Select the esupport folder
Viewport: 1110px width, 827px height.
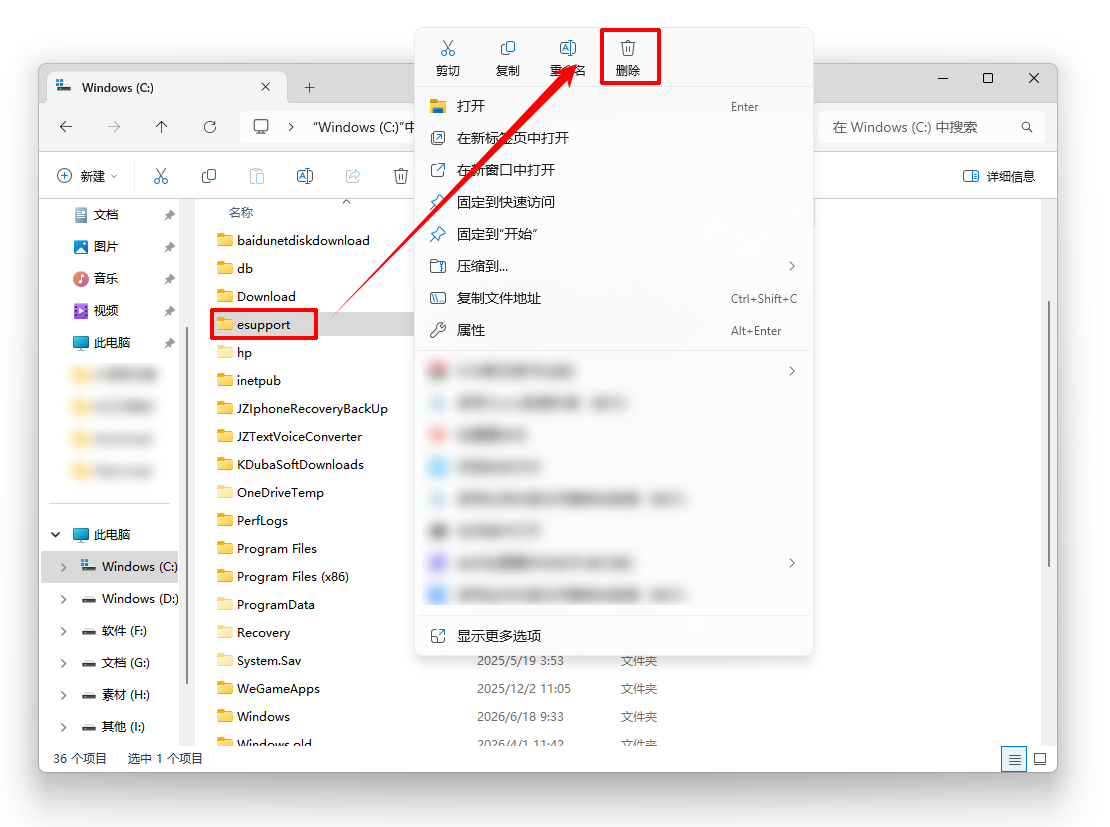click(263, 324)
